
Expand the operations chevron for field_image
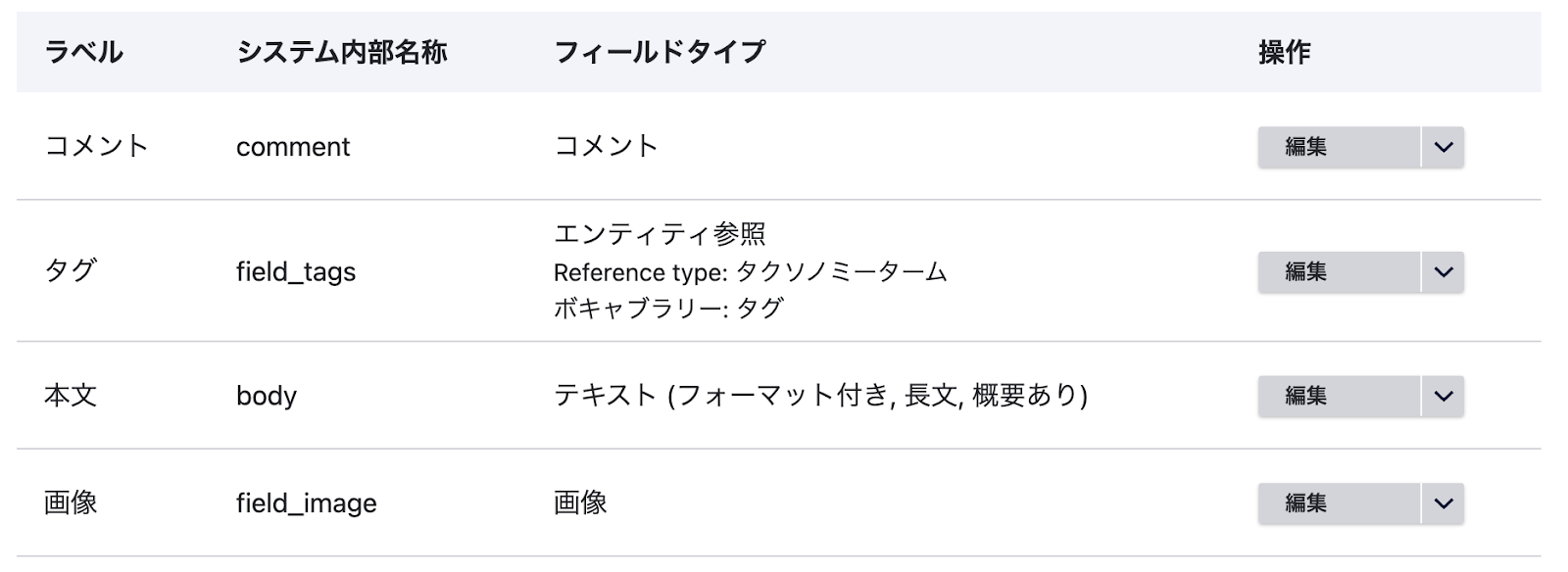(1440, 502)
